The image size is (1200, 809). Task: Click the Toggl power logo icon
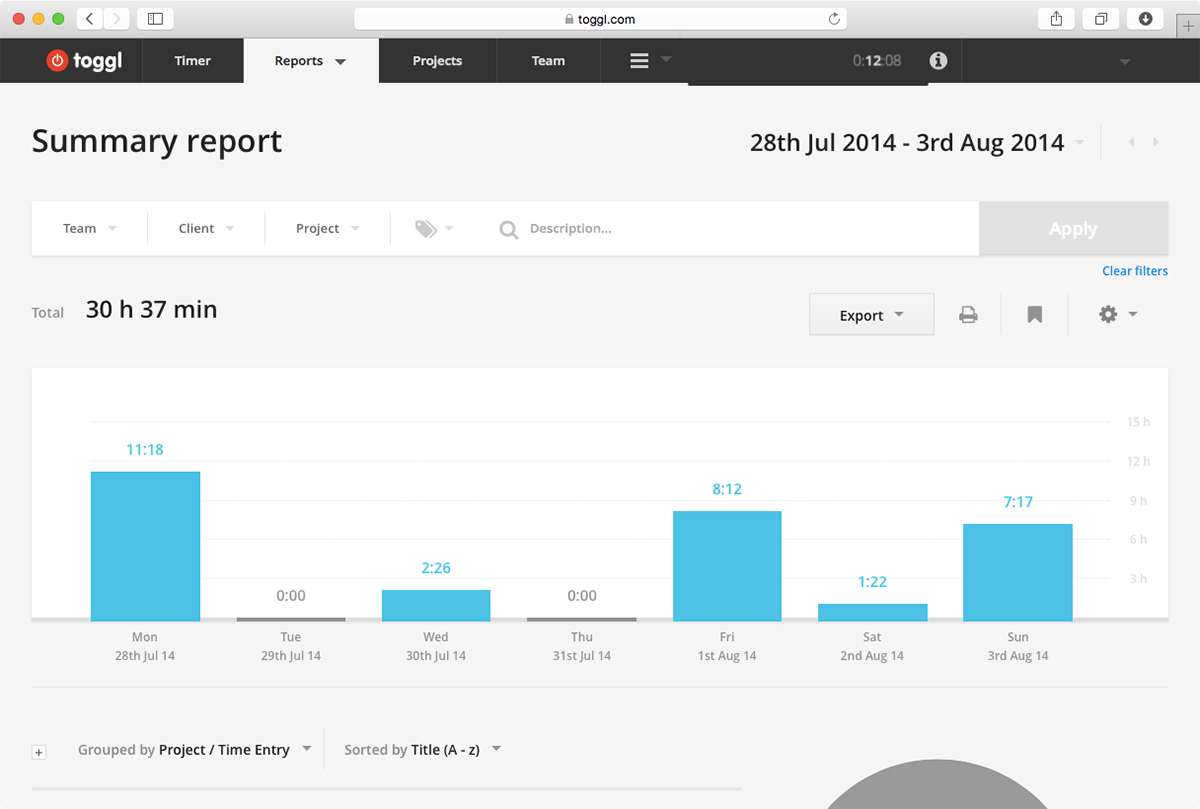pyautogui.click(x=57, y=61)
